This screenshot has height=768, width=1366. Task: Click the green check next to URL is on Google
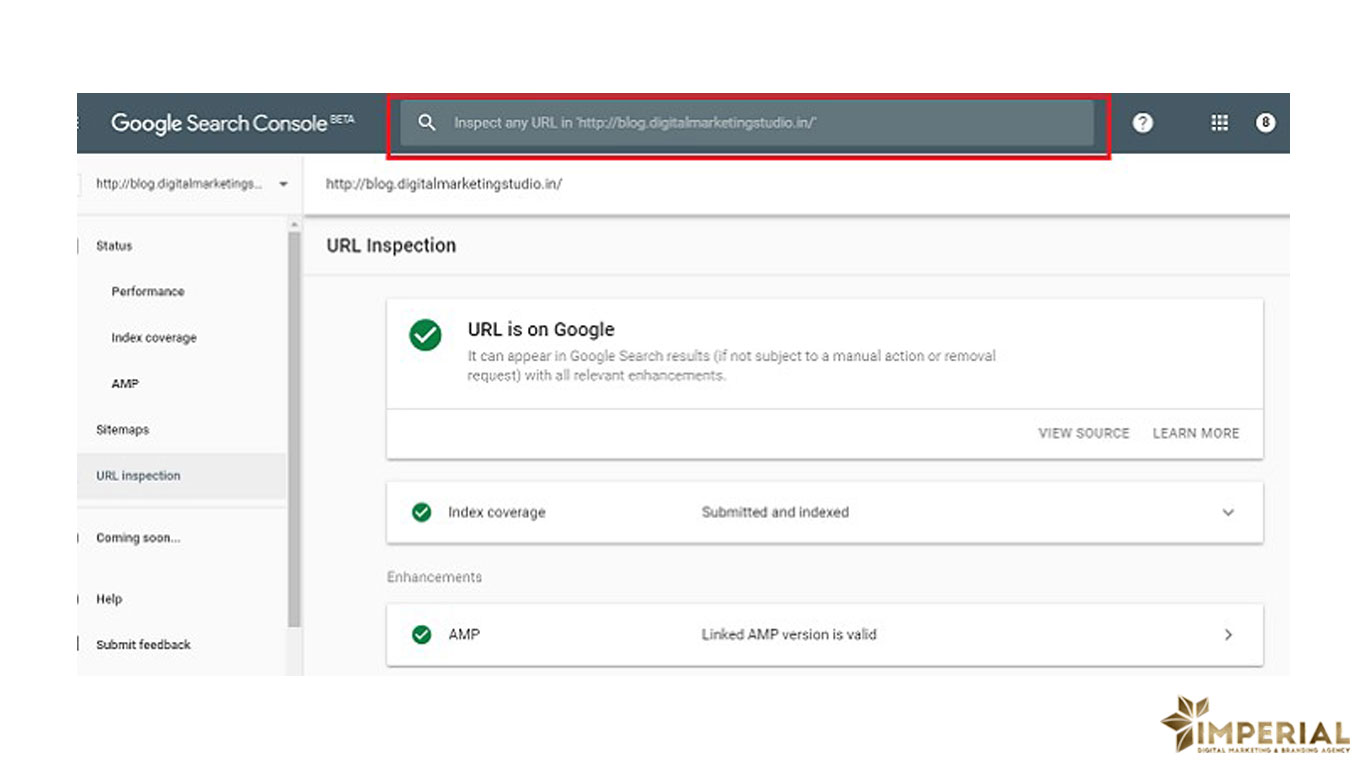(x=425, y=335)
